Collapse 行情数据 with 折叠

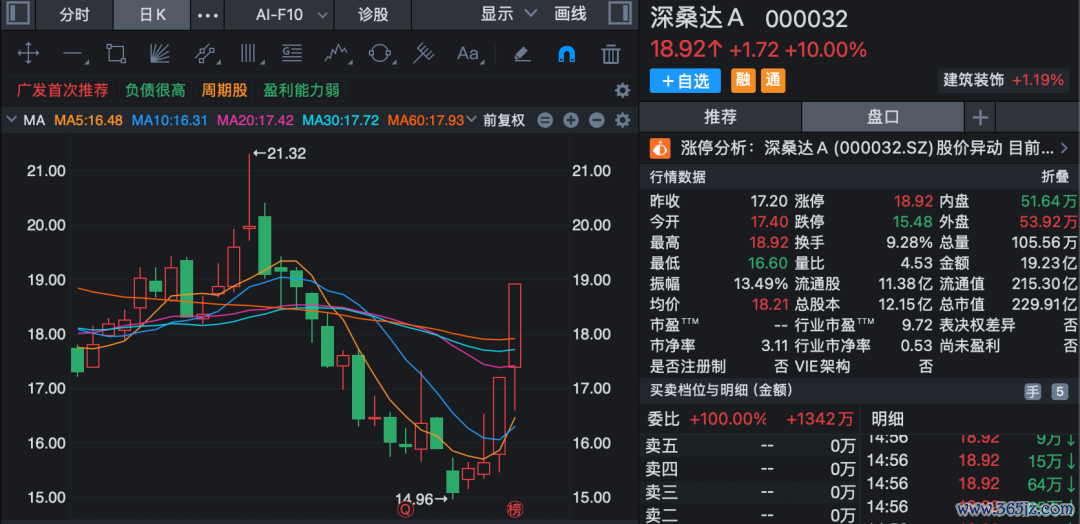coord(1055,177)
